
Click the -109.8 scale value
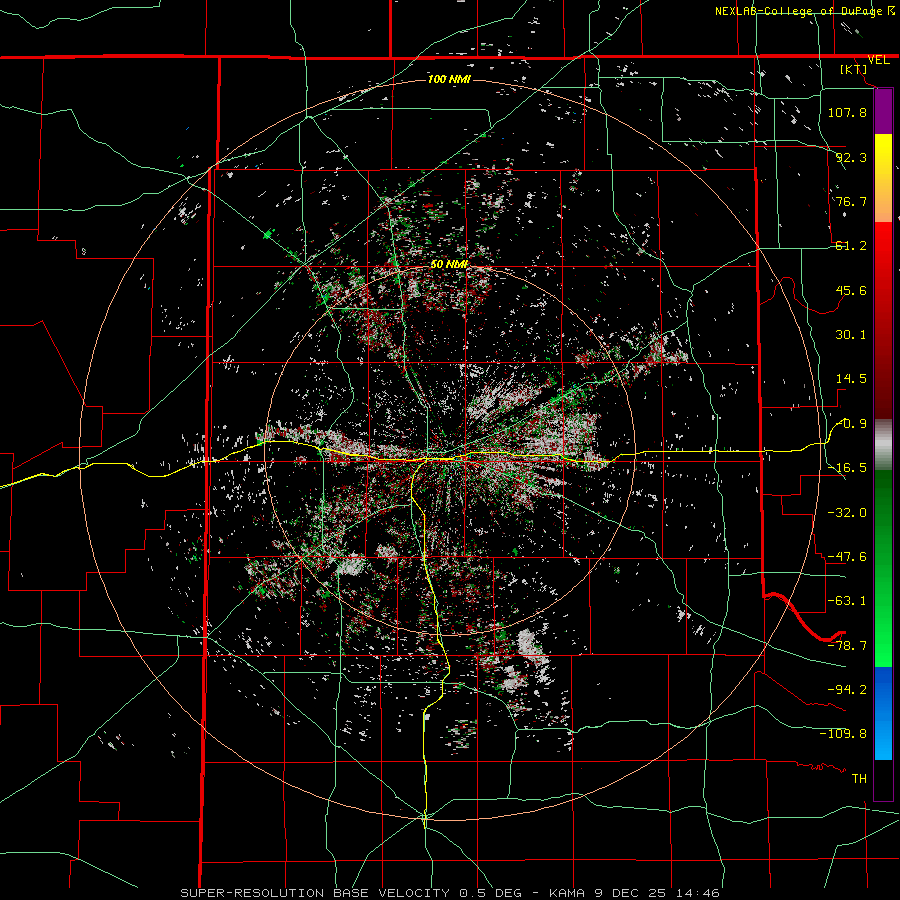(x=843, y=734)
